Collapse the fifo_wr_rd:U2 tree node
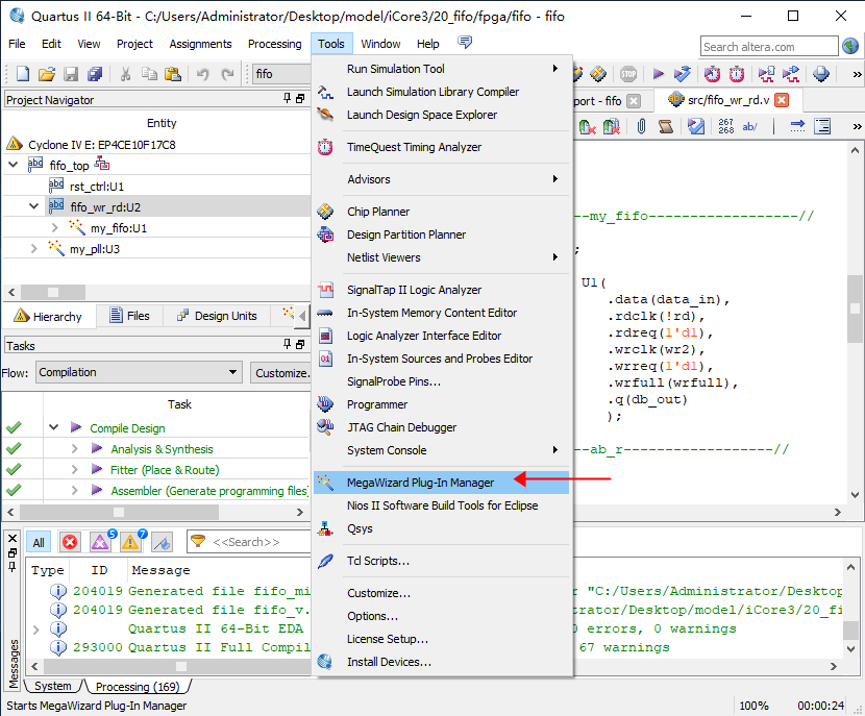 pyautogui.click(x=34, y=207)
